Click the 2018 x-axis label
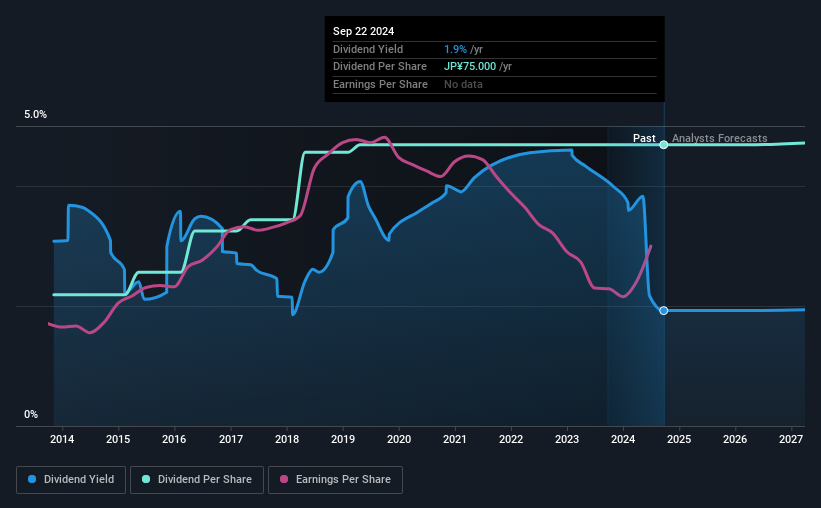Image resolution: width=821 pixels, height=508 pixels. 287,439
